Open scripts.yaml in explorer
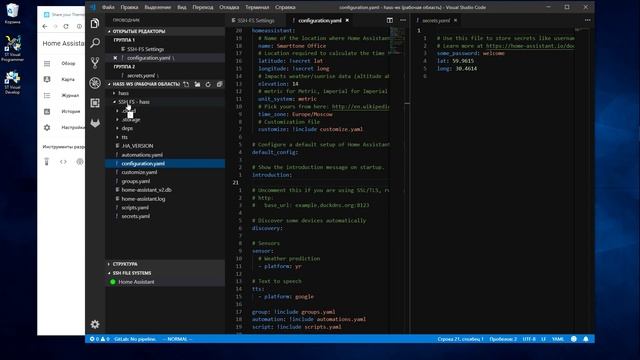The width and height of the screenshot is (640, 360). 135,207
